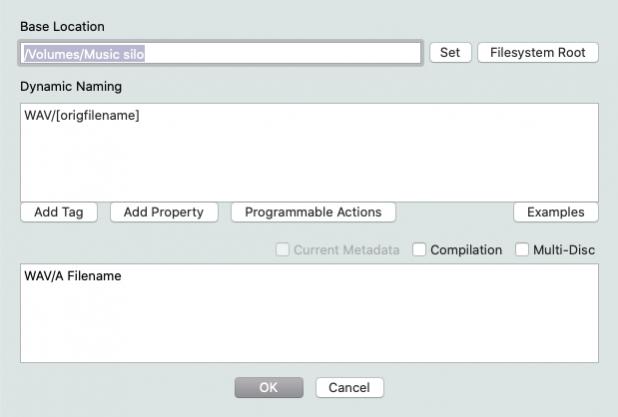Viewport: 618px width, 417px height.
Task: Click the Multi-Disc label text
Action: point(566,250)
